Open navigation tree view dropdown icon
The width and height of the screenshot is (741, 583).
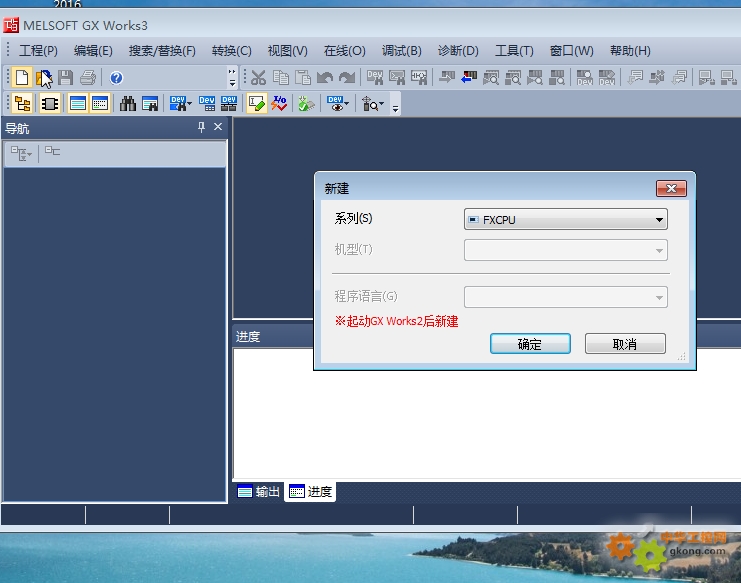coord(21,153)
